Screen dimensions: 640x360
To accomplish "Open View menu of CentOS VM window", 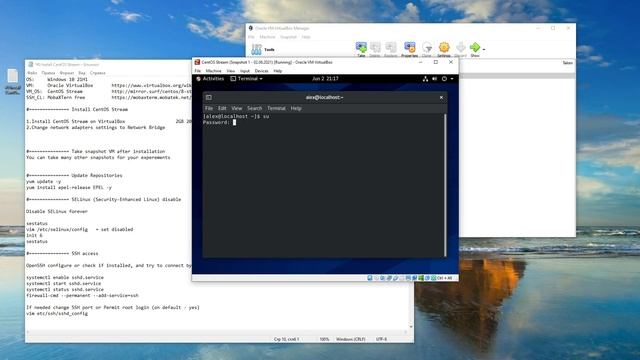I will point(231,71).
